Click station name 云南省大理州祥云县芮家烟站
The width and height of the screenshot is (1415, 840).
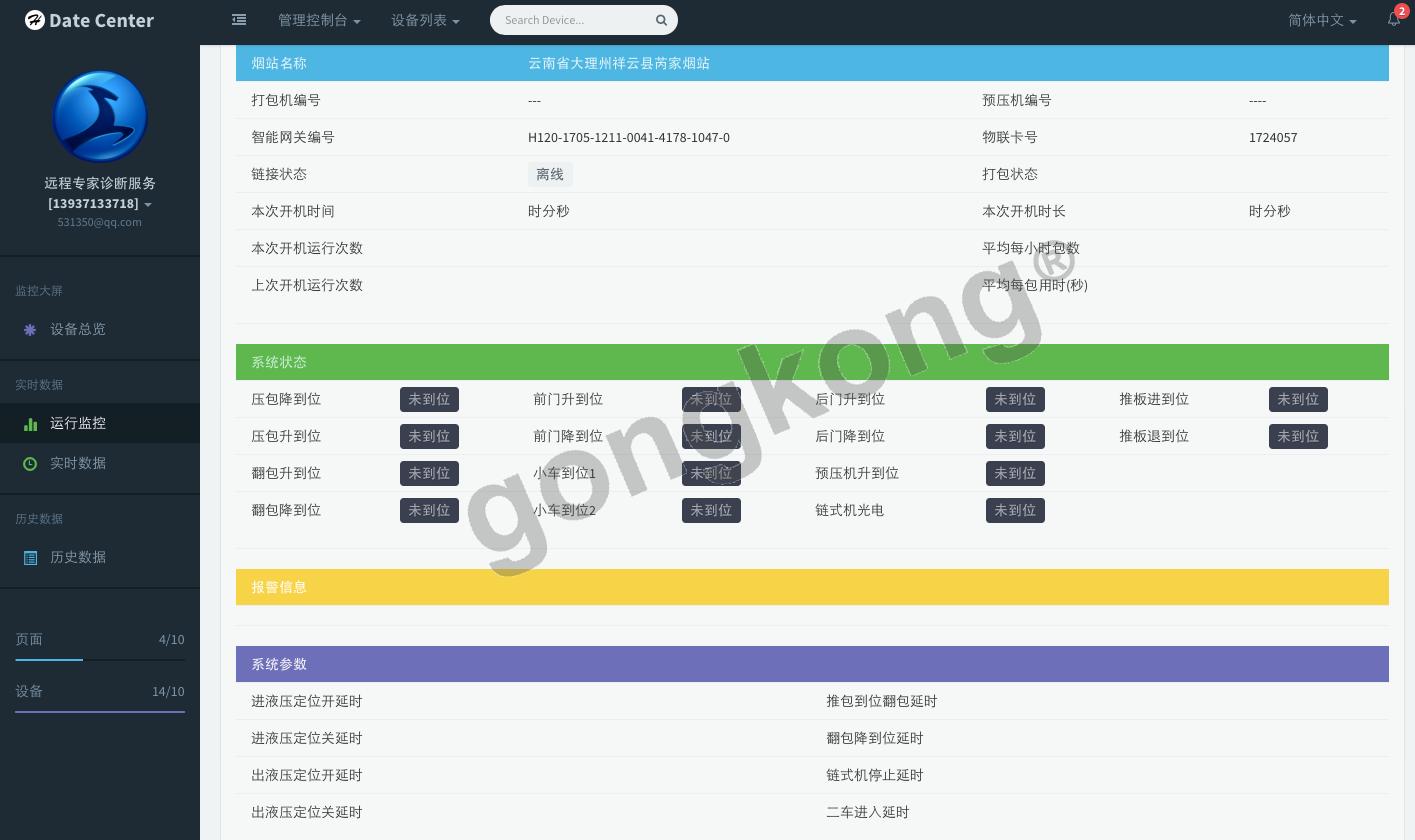pos(619,63)
